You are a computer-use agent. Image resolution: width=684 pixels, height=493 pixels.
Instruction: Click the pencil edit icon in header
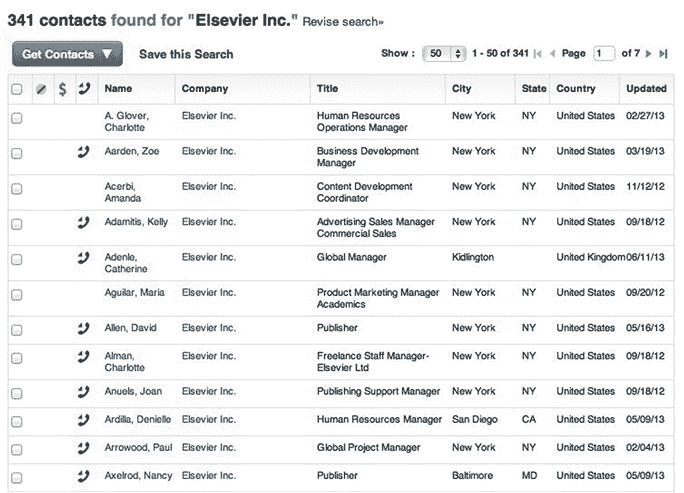[x=41, y=89]
